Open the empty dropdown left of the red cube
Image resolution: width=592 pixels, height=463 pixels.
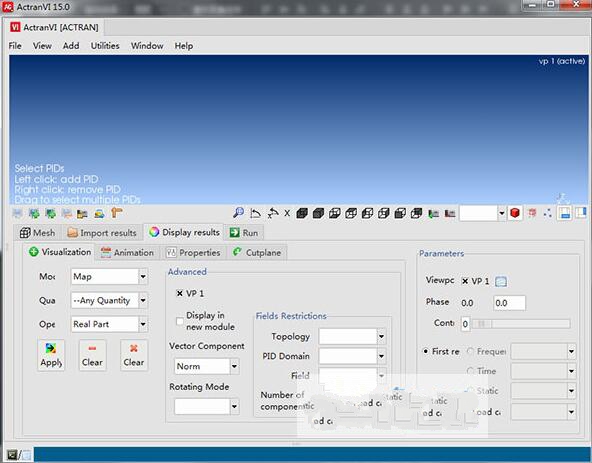483,213
